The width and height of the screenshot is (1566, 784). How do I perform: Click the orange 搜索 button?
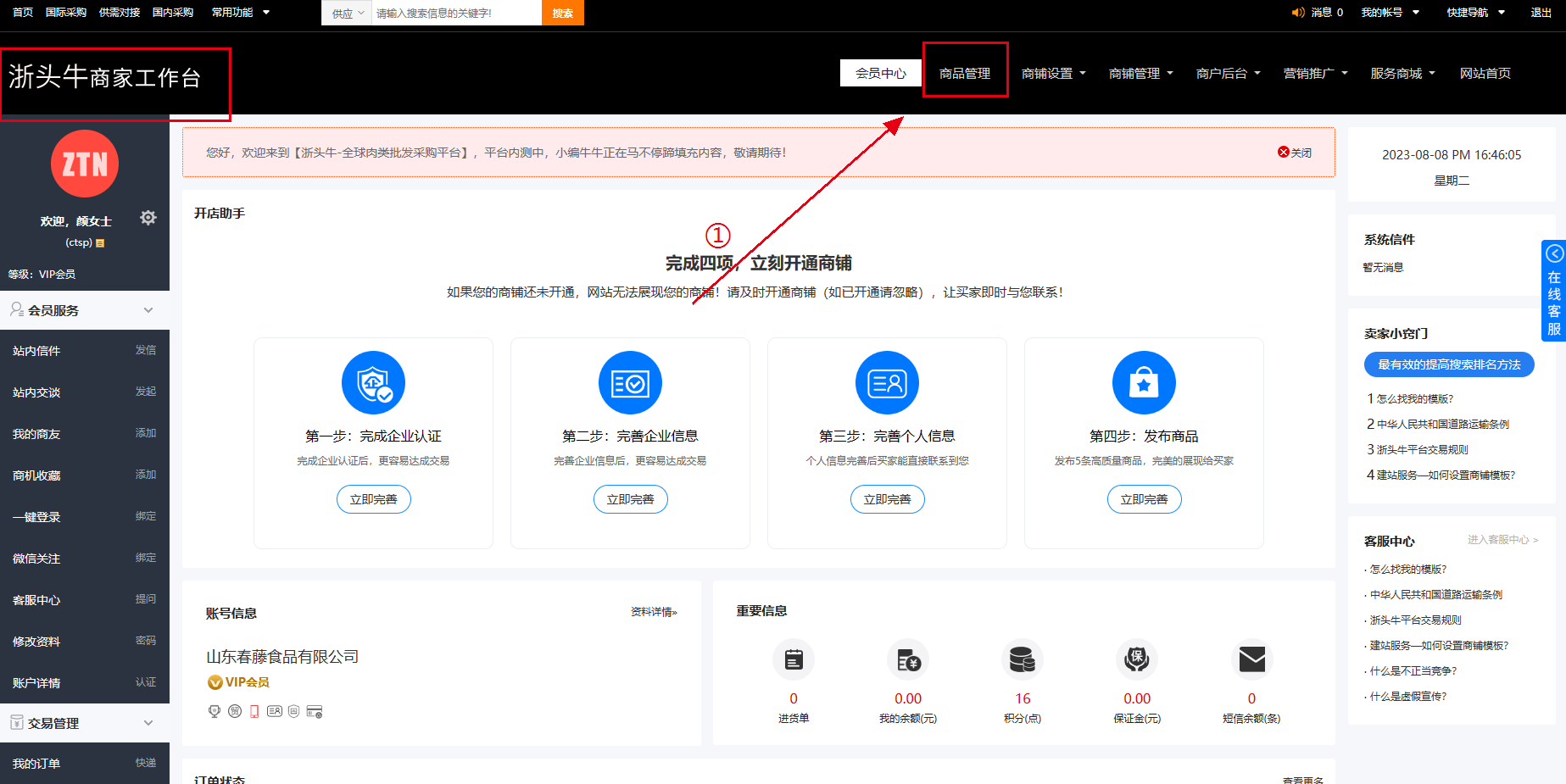pos(563,13)
